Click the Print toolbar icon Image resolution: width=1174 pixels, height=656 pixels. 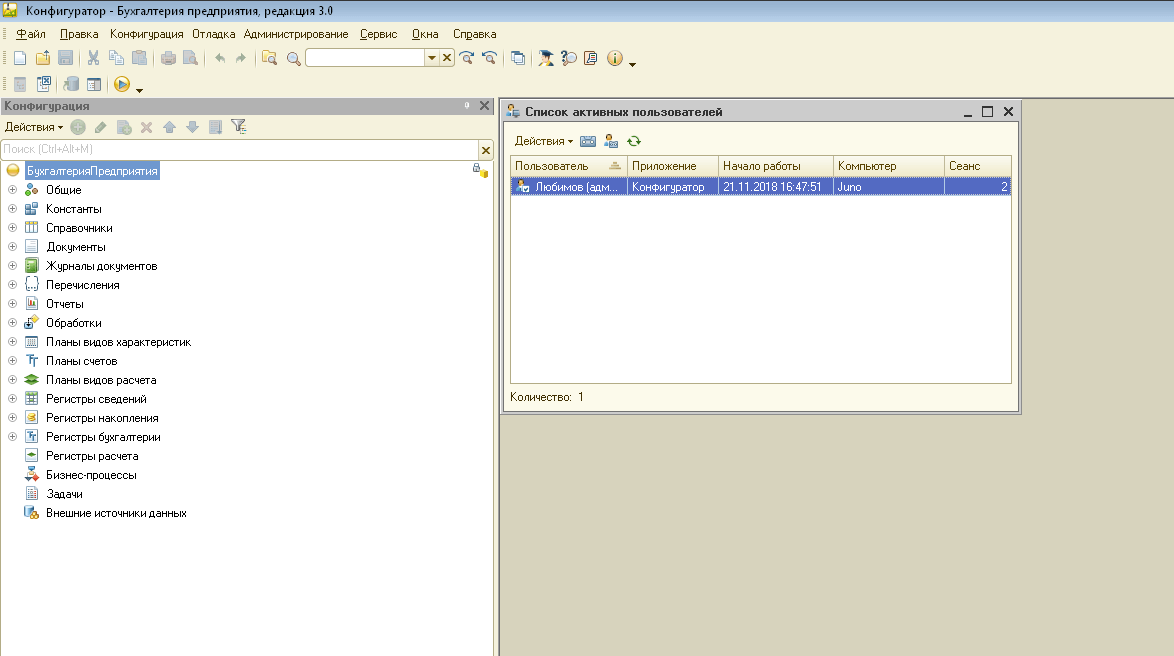[168, 58]
